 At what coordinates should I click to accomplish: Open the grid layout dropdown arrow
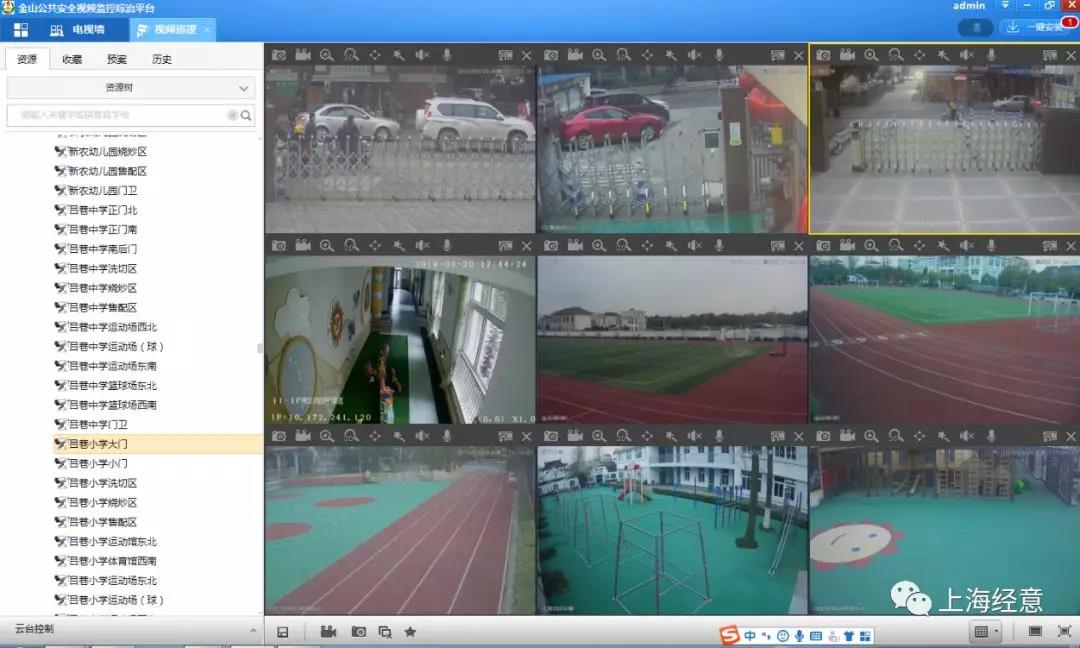pyautogui.click(x=996, y=631)
